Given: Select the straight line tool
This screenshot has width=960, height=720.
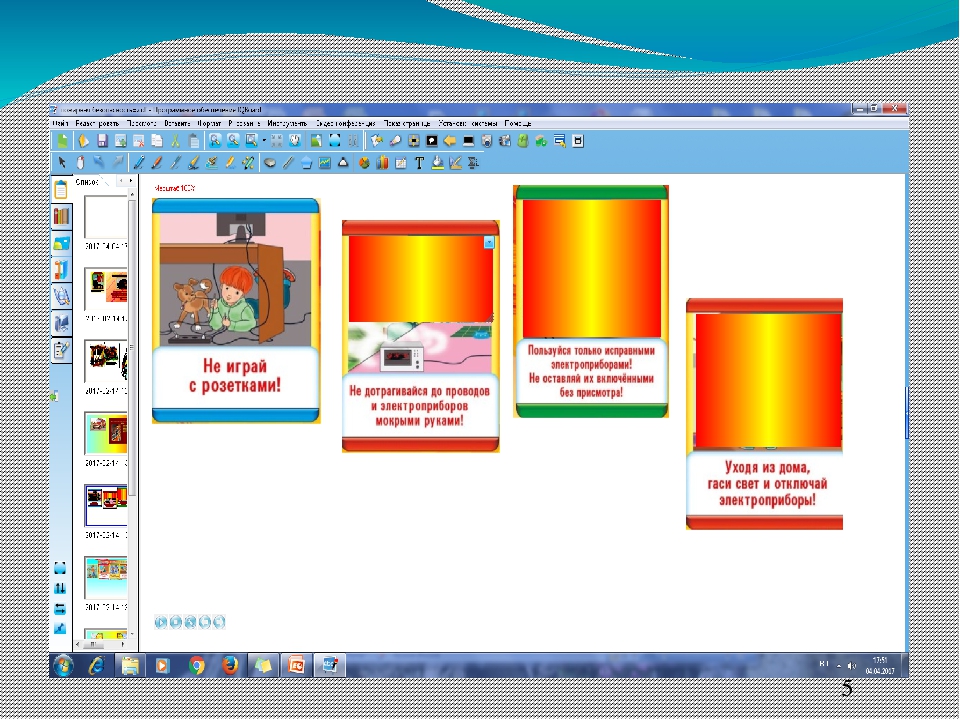Looking at the screenshot, I should 288,162.
